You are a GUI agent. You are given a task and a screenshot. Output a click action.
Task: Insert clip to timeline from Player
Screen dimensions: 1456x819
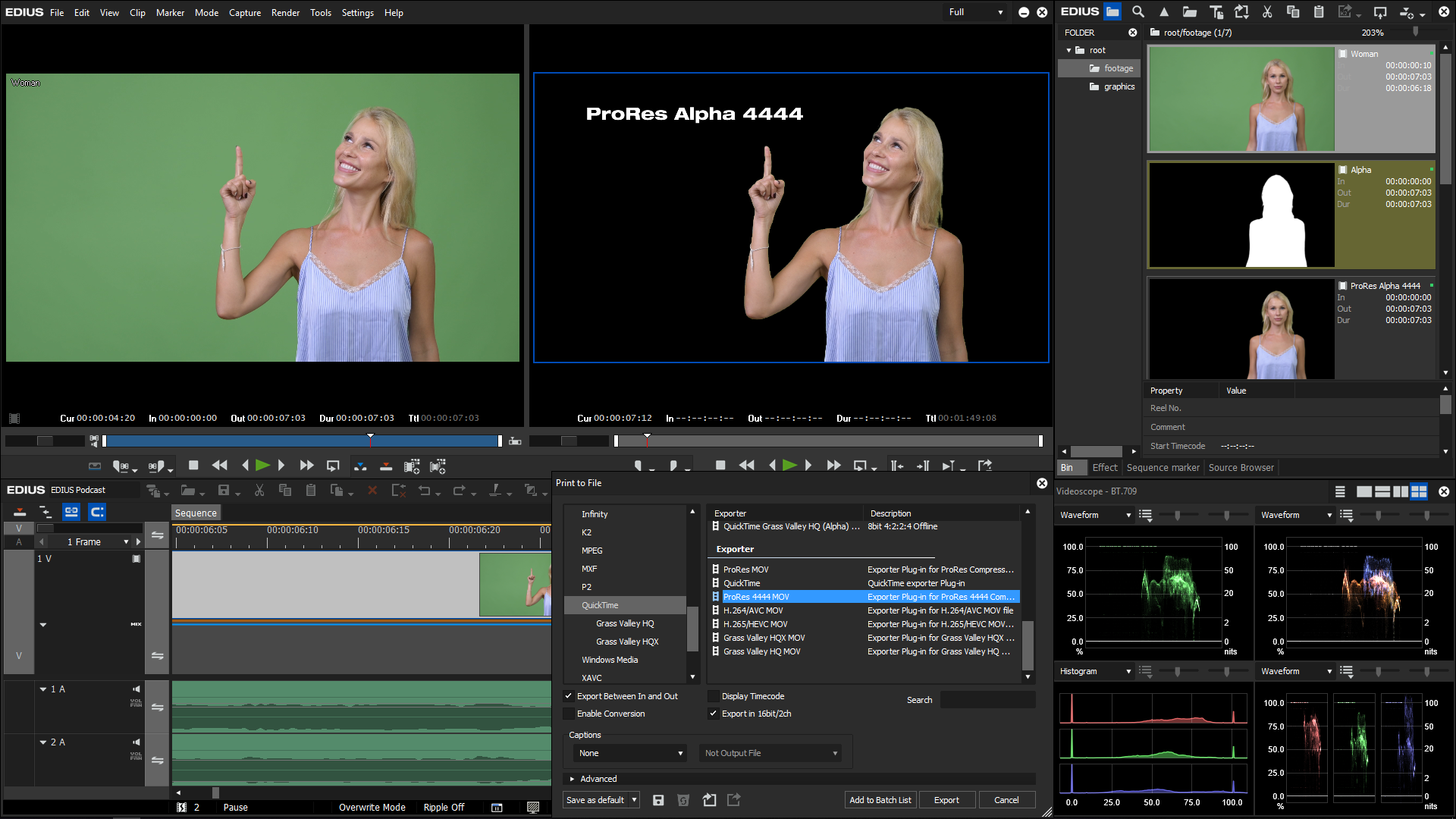[360, 466]
